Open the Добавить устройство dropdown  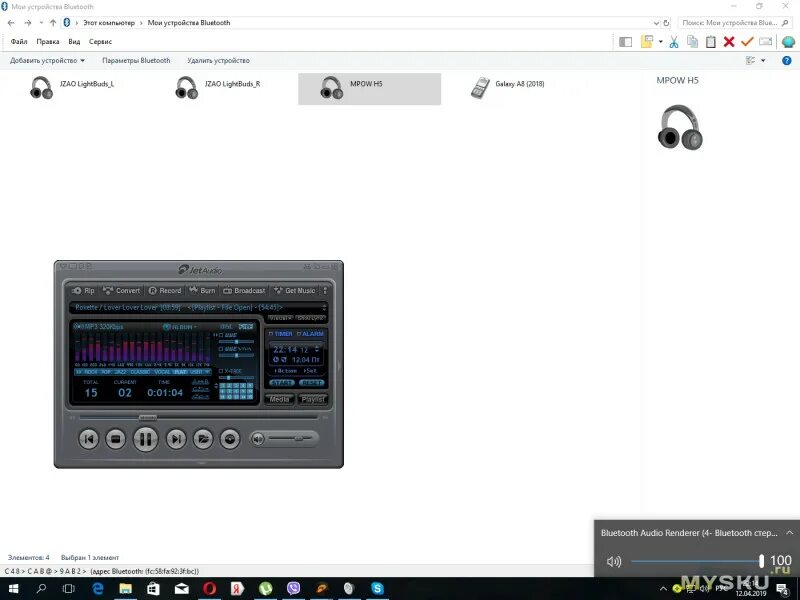click(47, 61)
